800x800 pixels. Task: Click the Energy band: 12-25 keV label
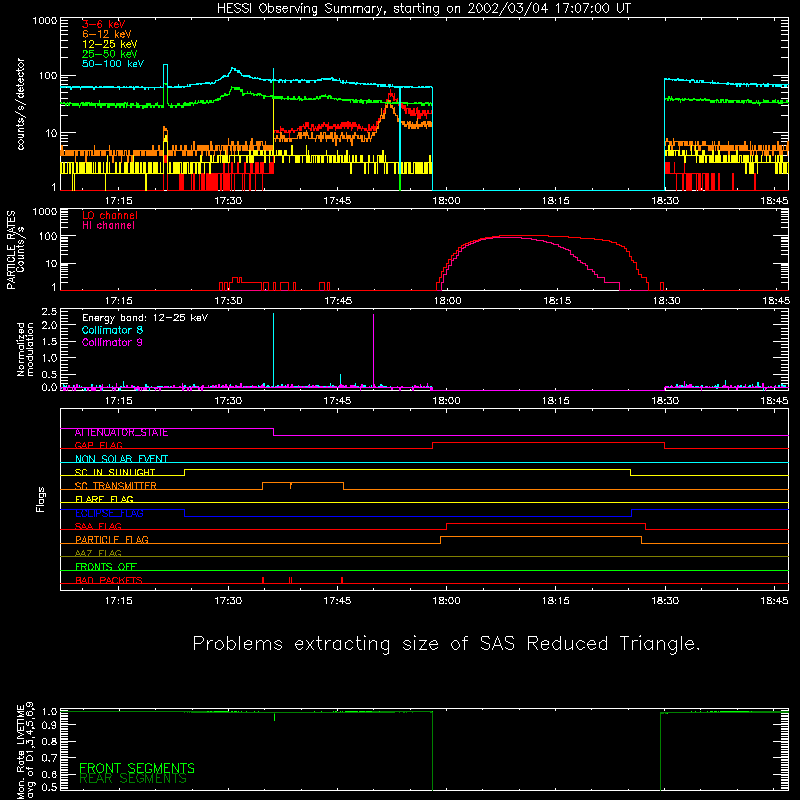click(145, 318)
